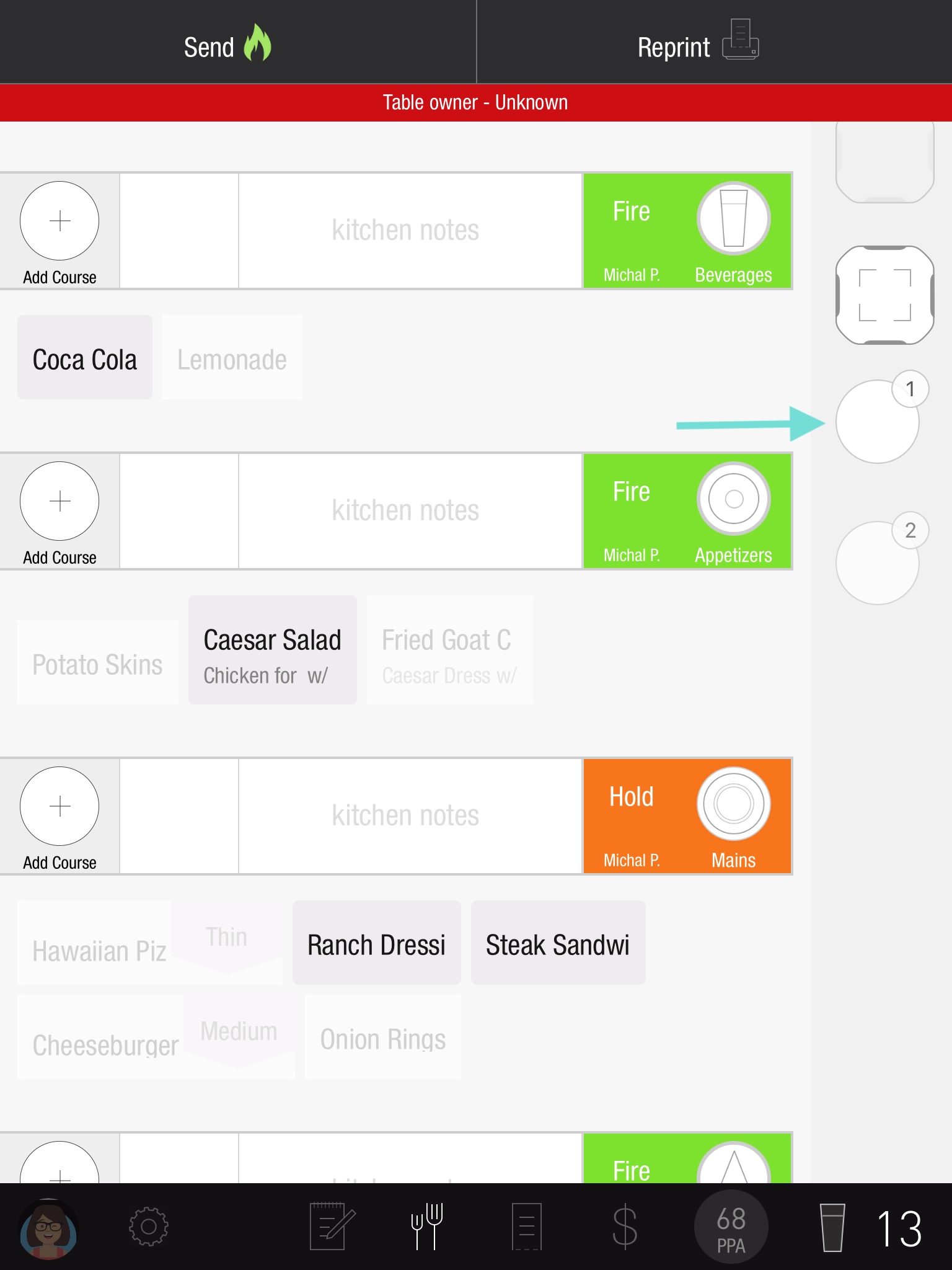Image resolution: width=952 pixels, height=1270 pixels.
Task: Select the Caesar Salad item
Action: point(272,650)
